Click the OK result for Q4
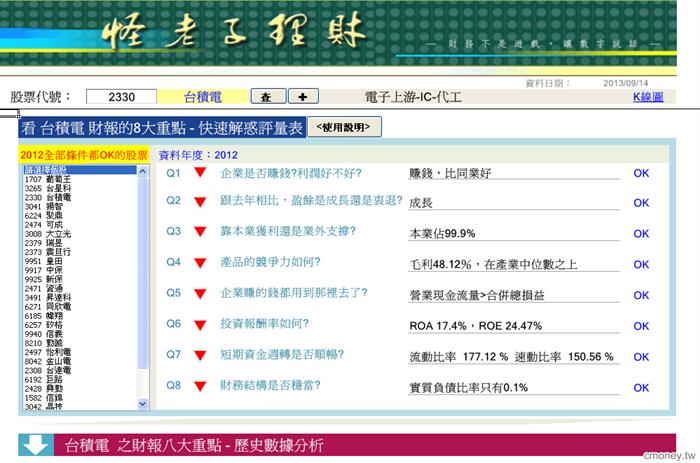 coord(641,265)
